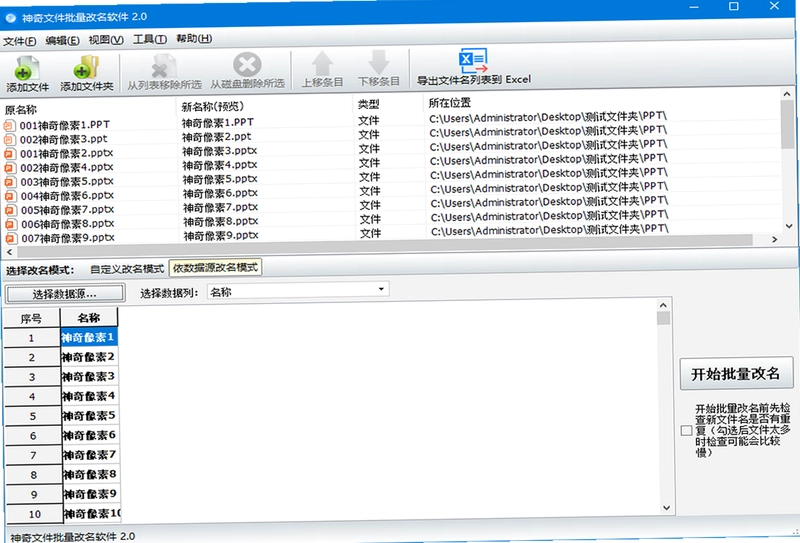Open the 工具(T) menu
This screenshot has height=543, width=800.
click(150, 39)
